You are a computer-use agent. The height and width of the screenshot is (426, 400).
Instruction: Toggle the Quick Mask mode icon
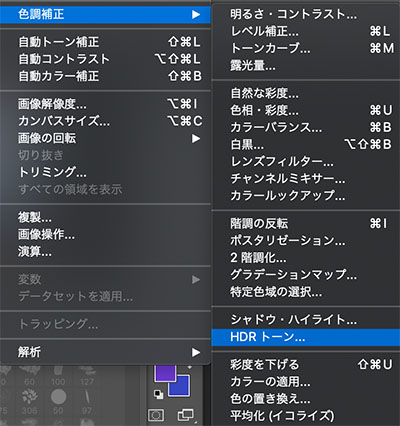click(x=156, y=415)
